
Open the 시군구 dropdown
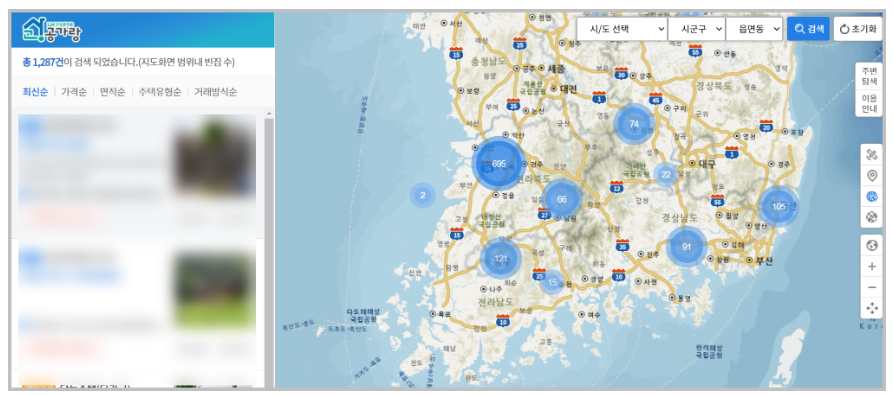[x=697, y=29]
